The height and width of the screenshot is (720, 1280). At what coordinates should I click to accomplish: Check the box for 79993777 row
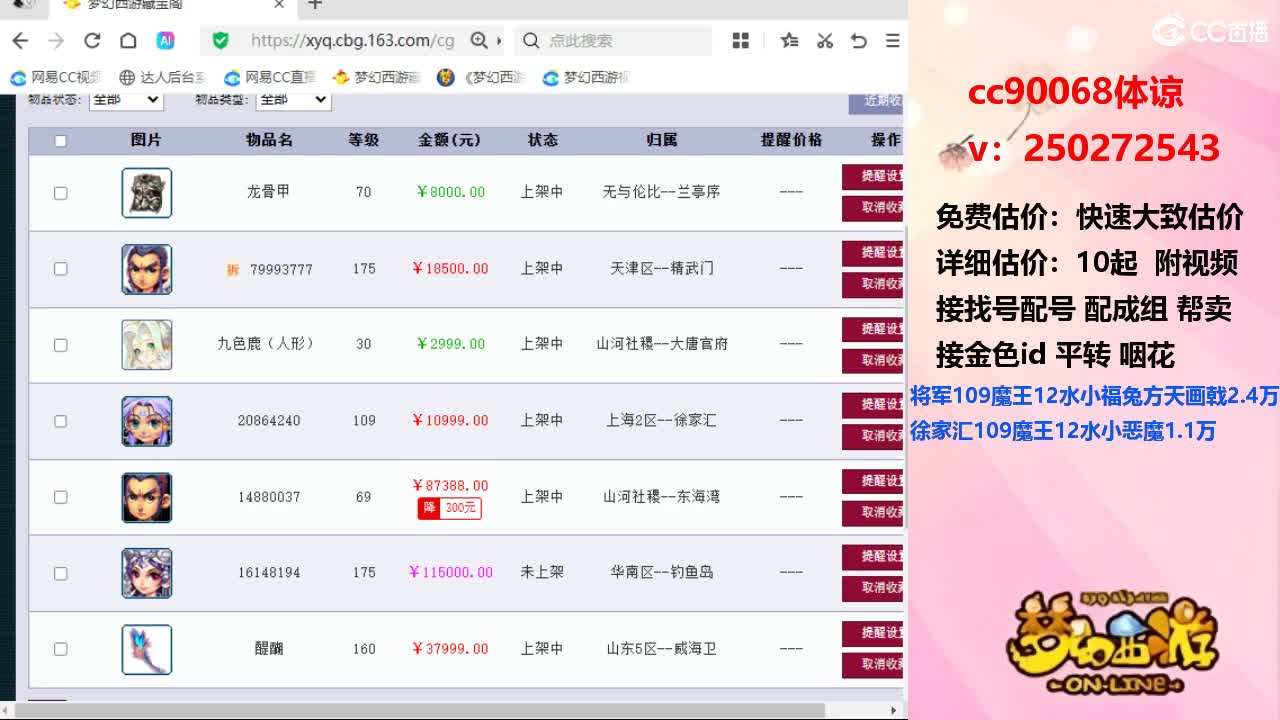click(x=60, y=269)
